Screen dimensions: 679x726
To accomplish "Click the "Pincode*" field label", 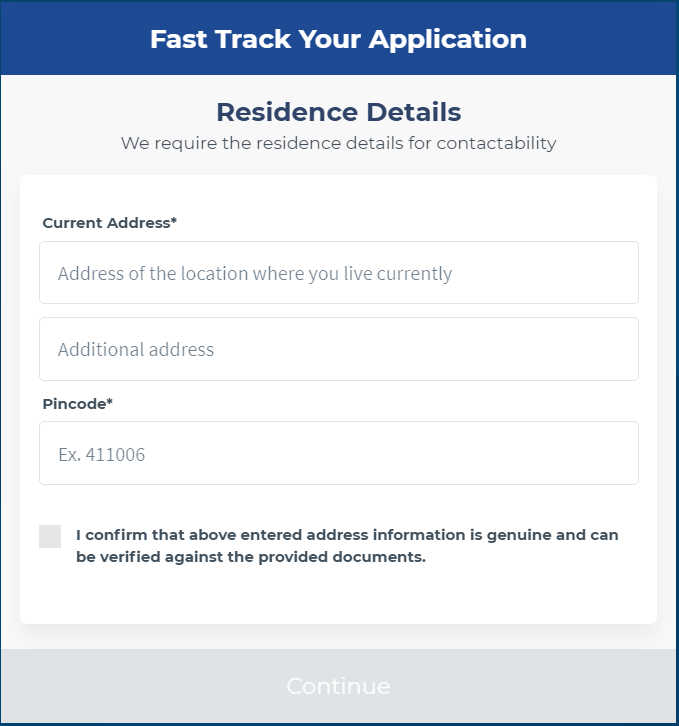I will tap(77, 404).
